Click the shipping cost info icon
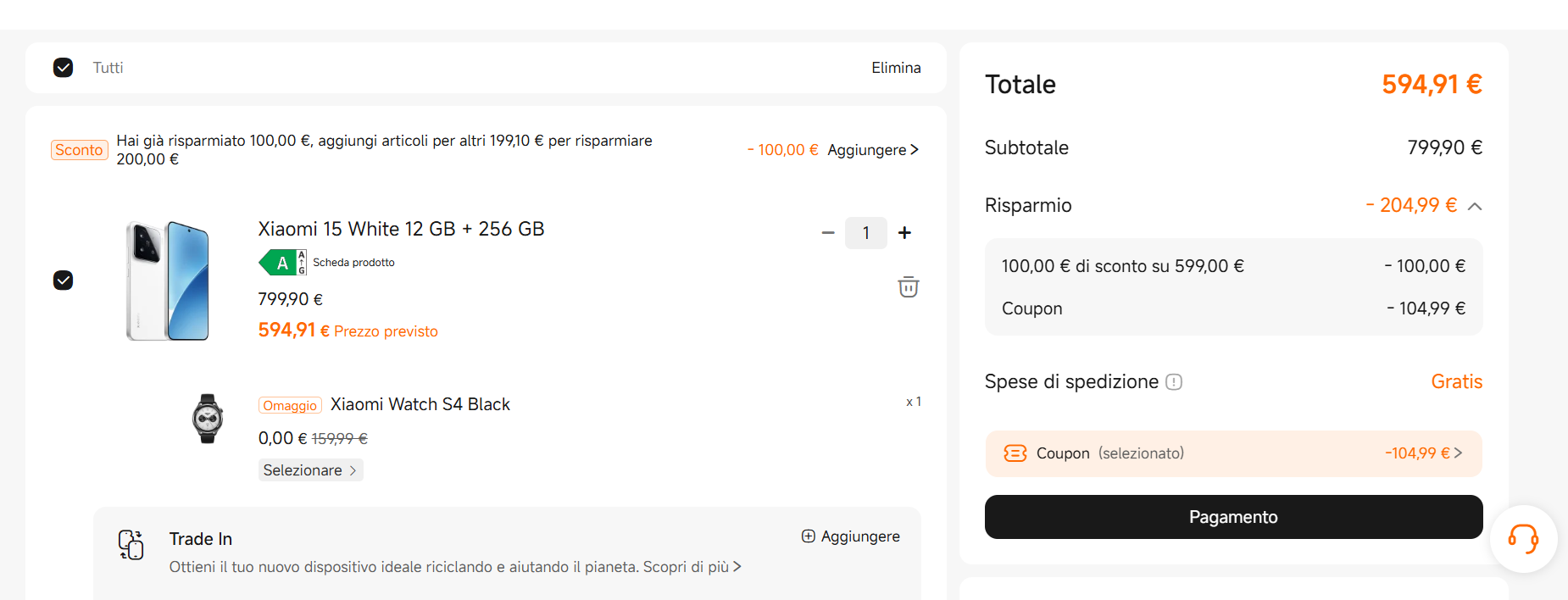 click(1174, 382)
